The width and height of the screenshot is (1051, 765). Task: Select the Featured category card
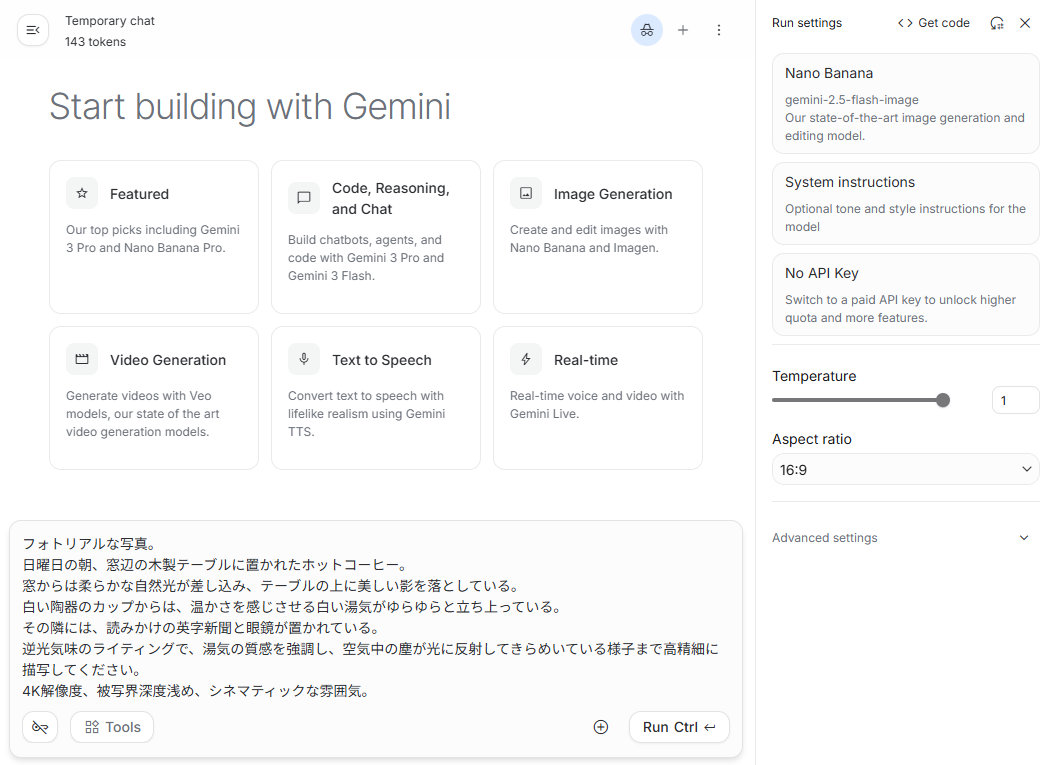[x=154, y=237]
